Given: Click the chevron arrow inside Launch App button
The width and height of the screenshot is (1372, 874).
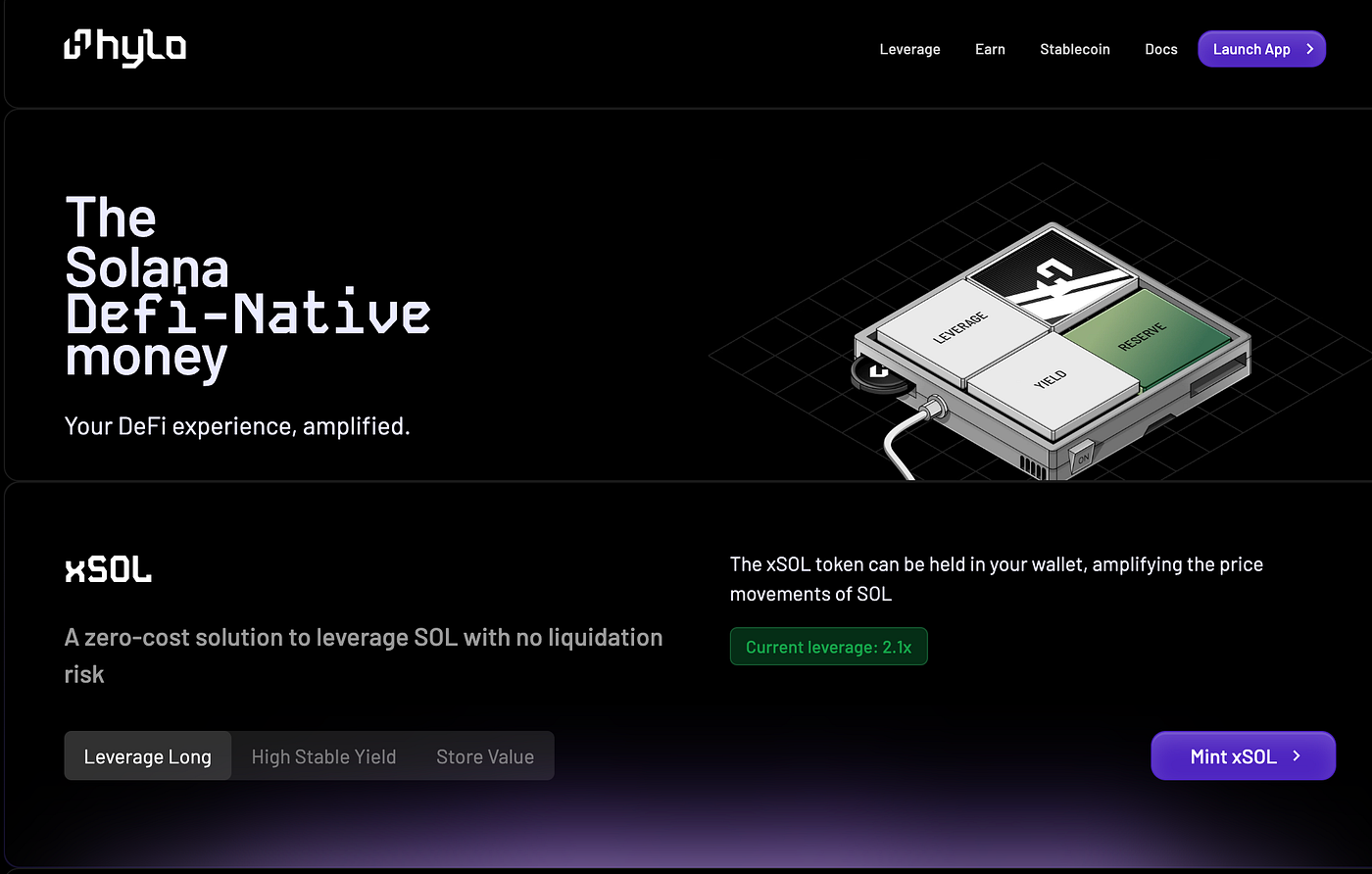Looking at the screenshot, I should click(x=1309, y=49).
